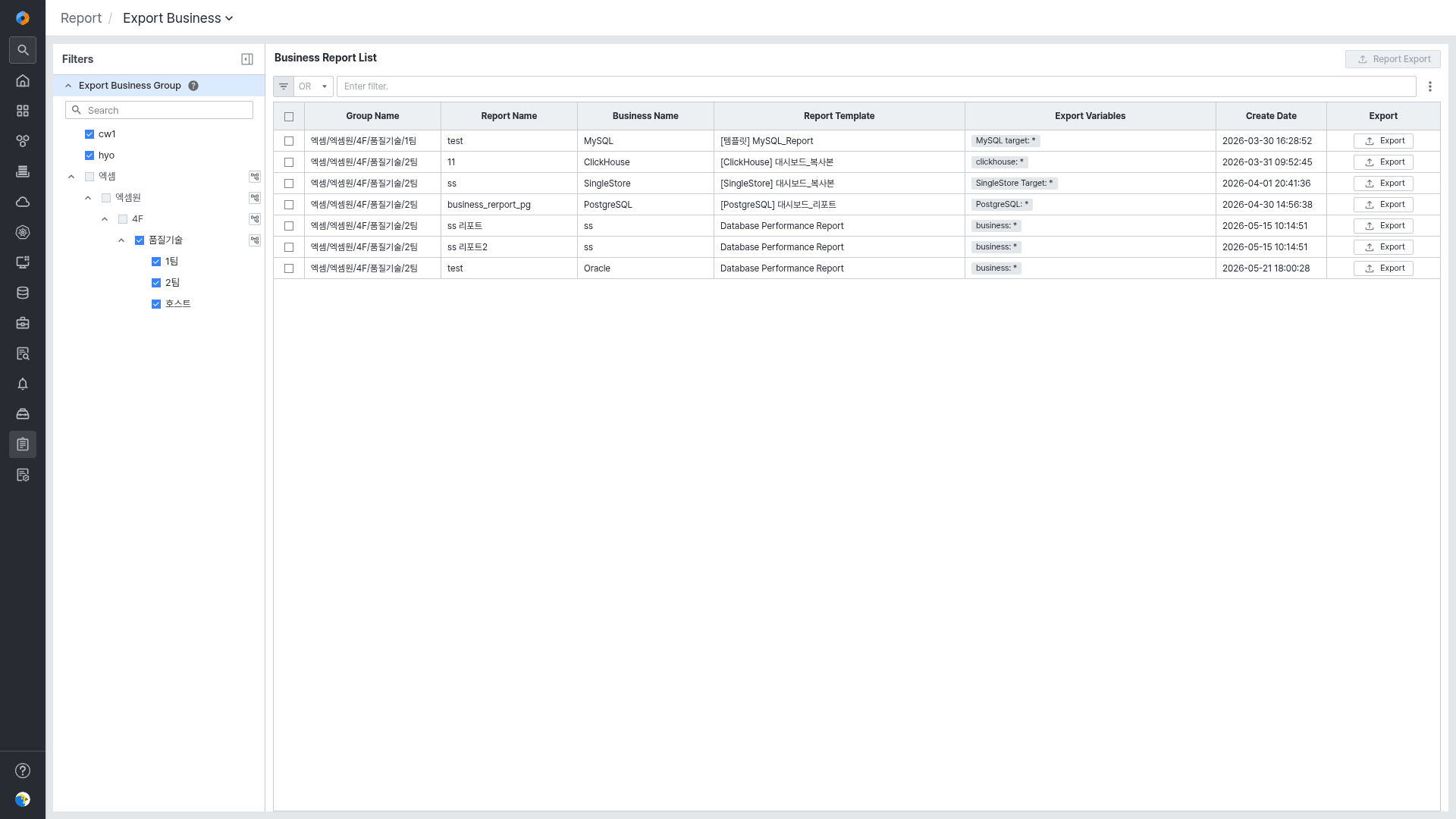Export the Oracle test report row
Image resolution: width=1456 pixels, height=819 pixels.
coord(1383,268)
